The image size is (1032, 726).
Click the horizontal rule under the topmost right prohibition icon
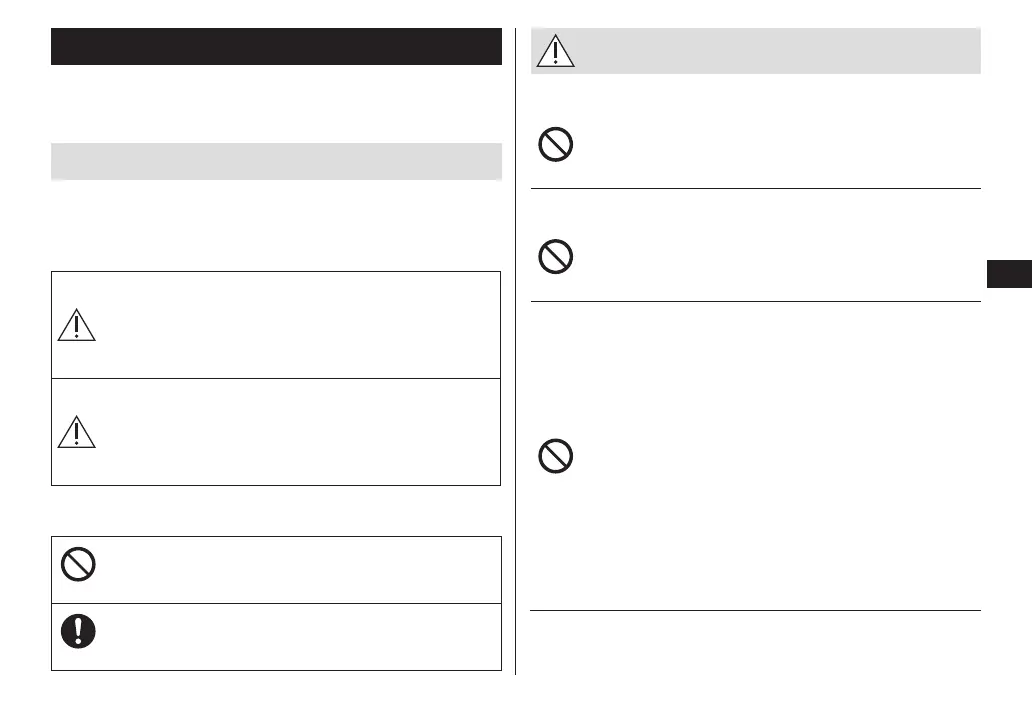point(755,188)
